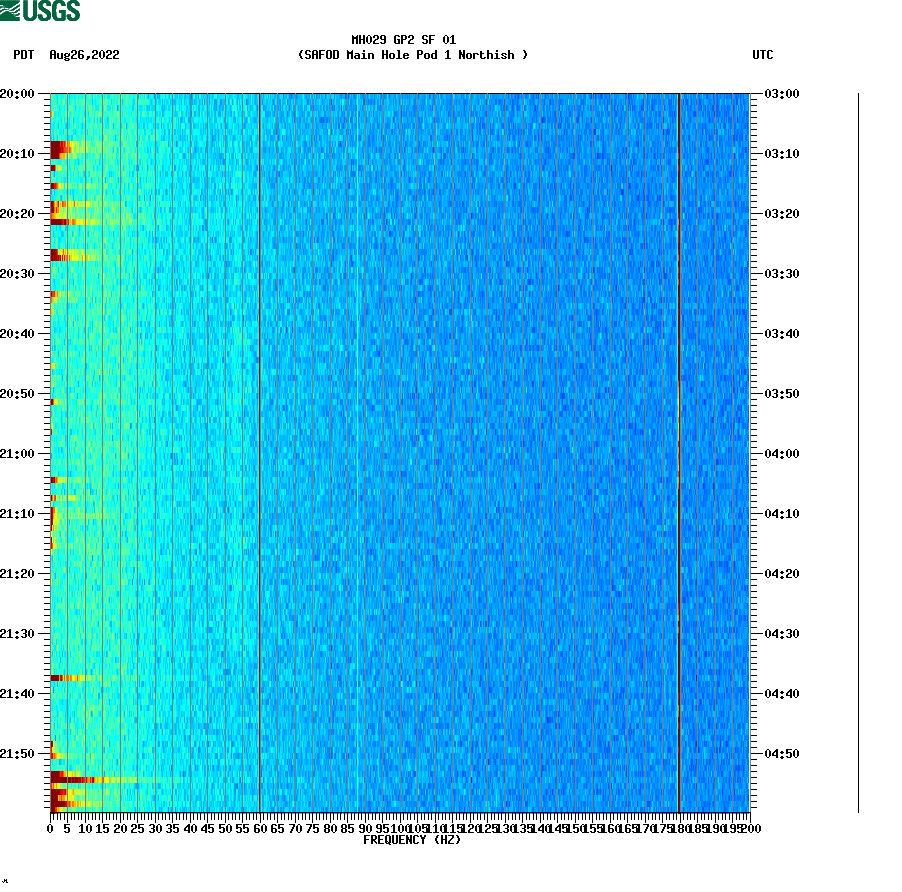Viewport: 902px width, 892px height.
Task: Click the Aug26,2022 date text
Action: [x=84, y=56]
